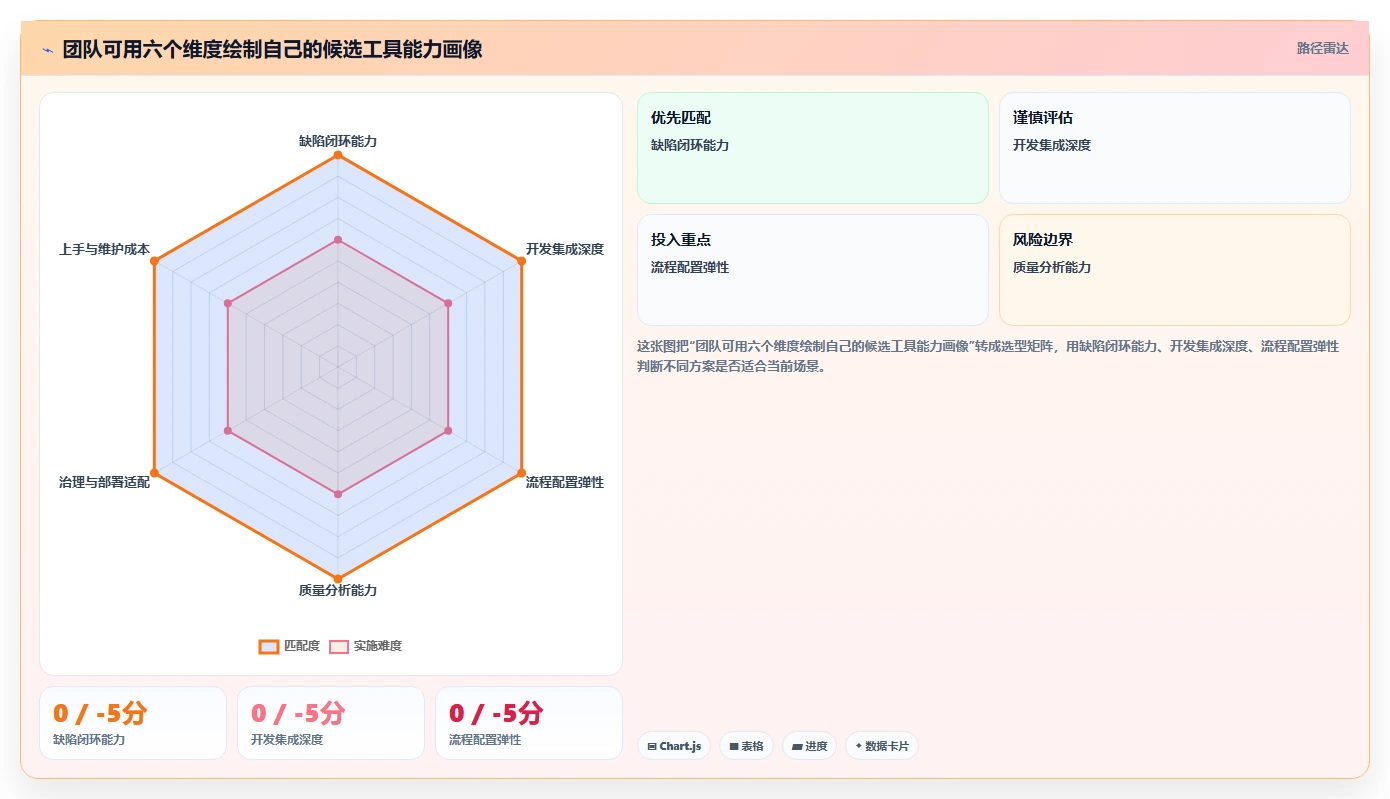Click the pink 0 / -5分 score value
This screenshot has height=799, width=1390.
point(298,713)
